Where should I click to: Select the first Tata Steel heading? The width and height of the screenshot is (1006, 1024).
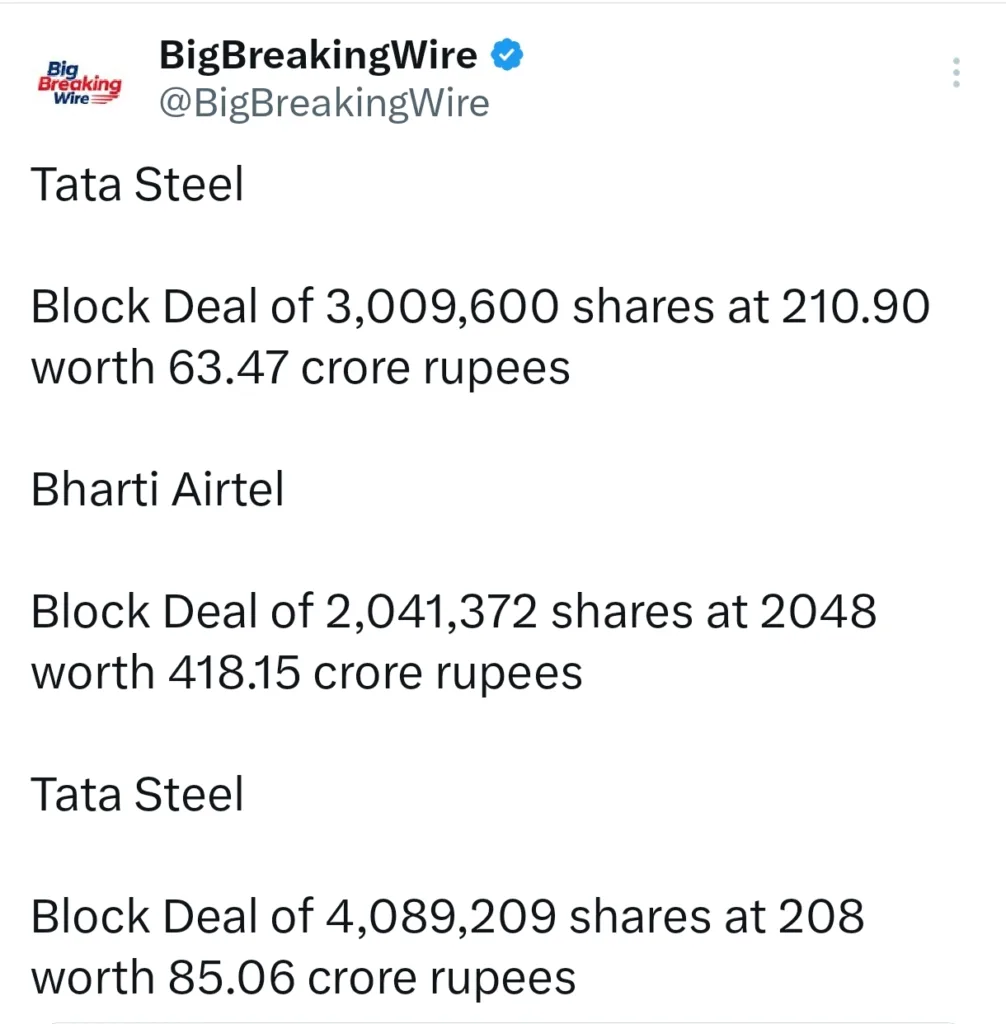[137, 184]
